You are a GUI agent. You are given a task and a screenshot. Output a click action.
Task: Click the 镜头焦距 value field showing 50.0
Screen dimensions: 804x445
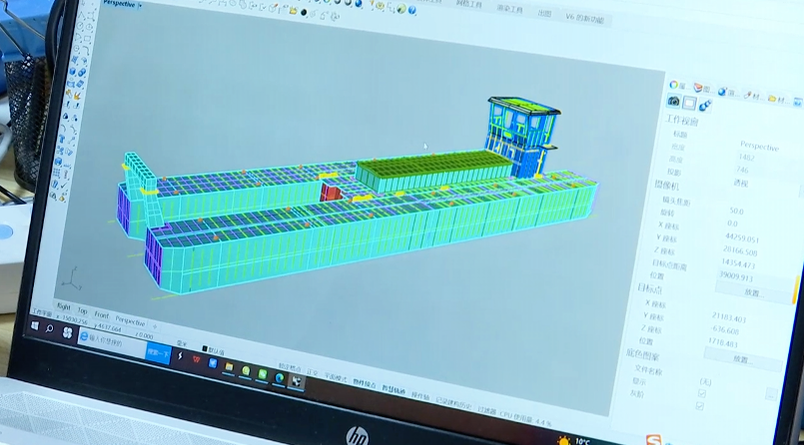pos(737,212)
